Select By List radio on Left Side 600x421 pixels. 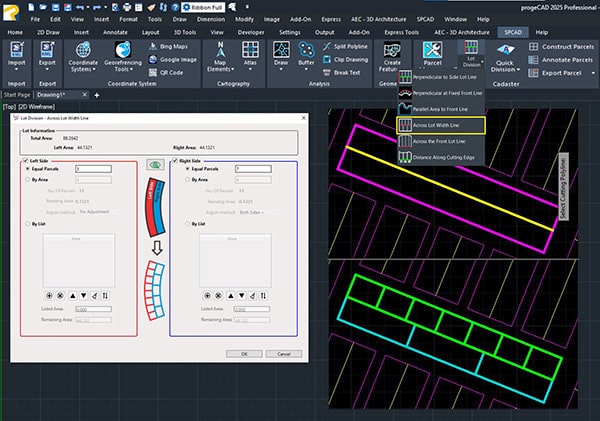tap(28, 224)
